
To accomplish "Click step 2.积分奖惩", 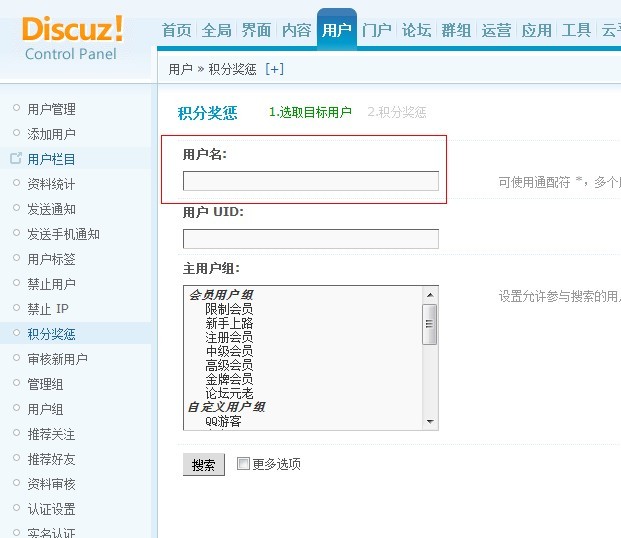I will (397, 112).
